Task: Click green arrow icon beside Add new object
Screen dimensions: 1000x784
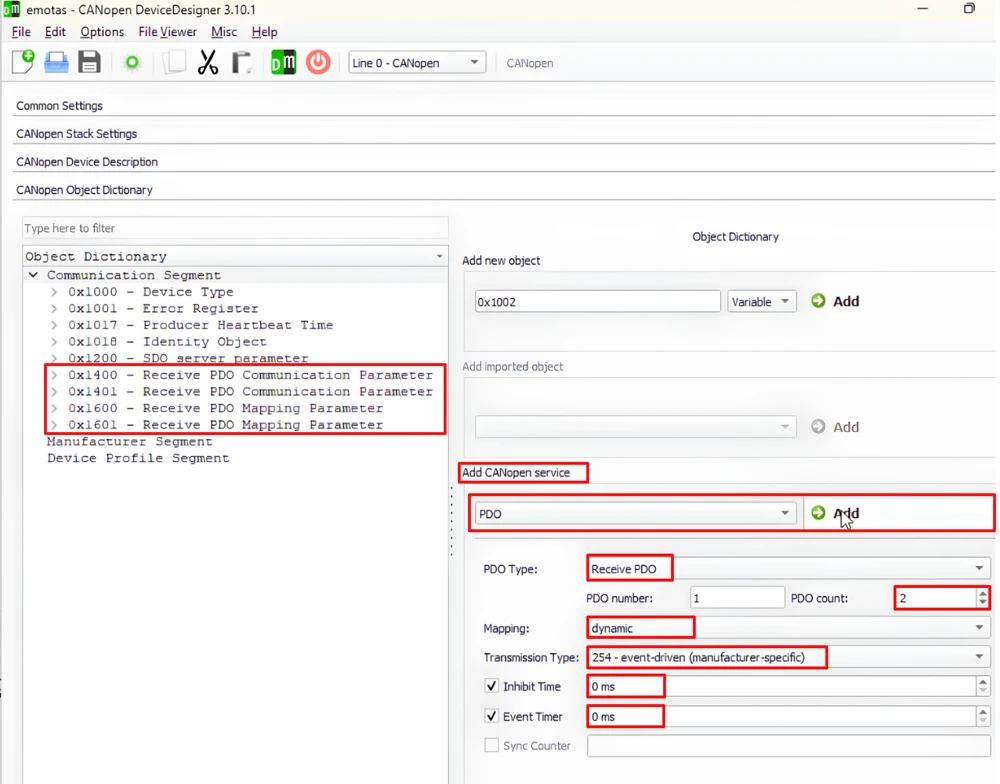Action: pos(818,300)
